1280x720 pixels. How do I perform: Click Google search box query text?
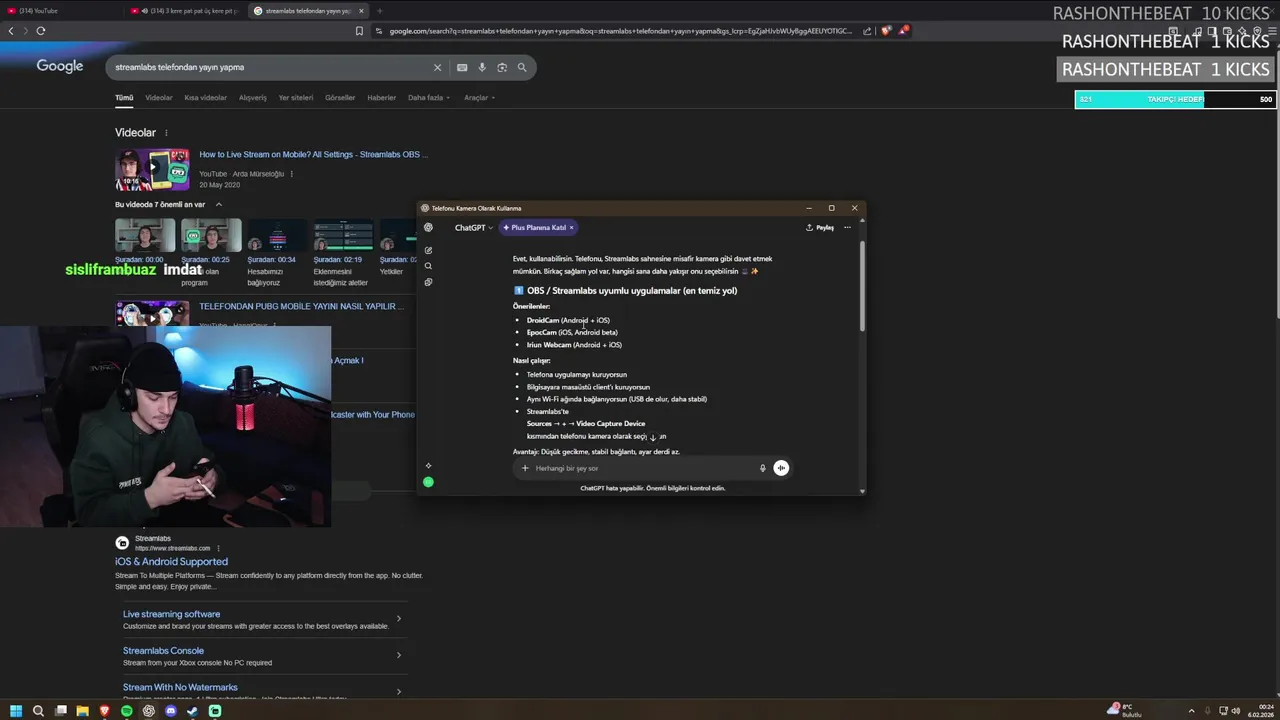click(179, 67)
